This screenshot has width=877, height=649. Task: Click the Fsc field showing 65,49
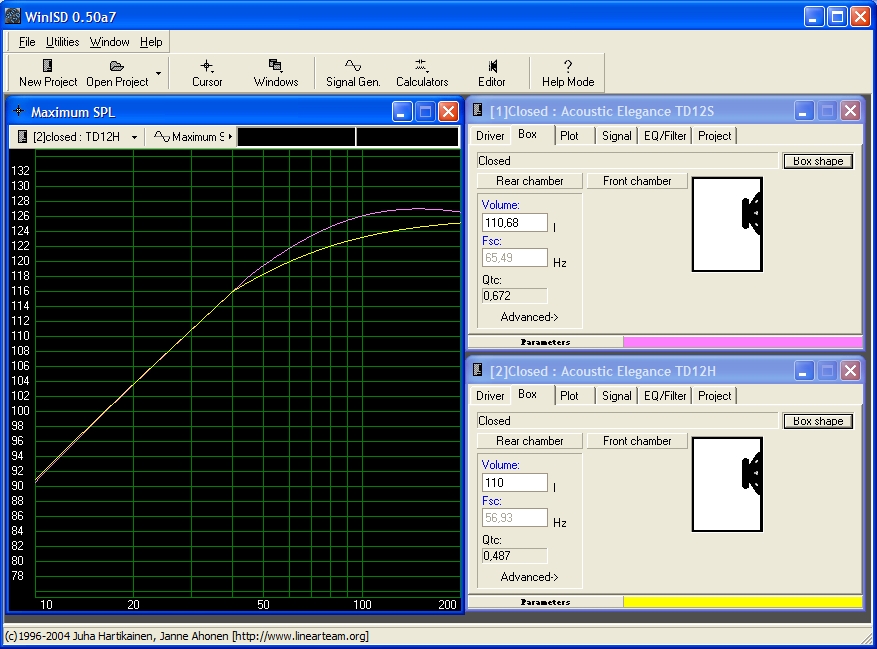(515, 258)
